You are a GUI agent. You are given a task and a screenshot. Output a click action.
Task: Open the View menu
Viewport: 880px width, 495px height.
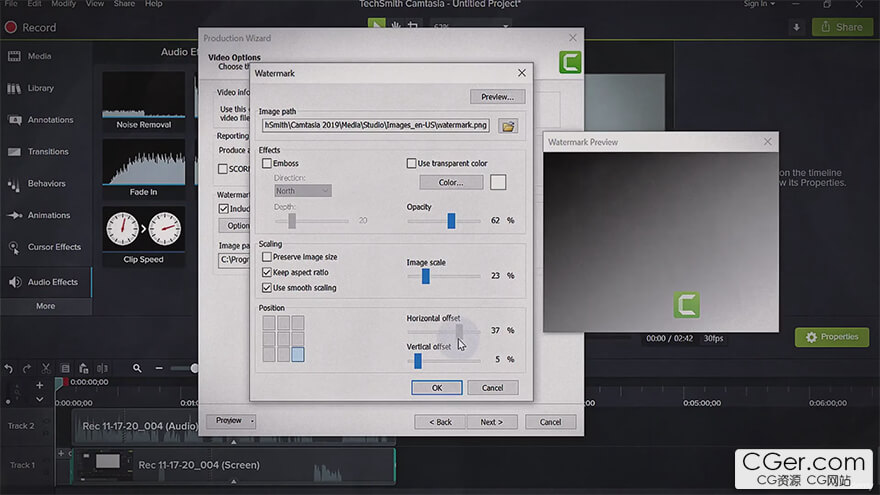[x=95, y=4]
